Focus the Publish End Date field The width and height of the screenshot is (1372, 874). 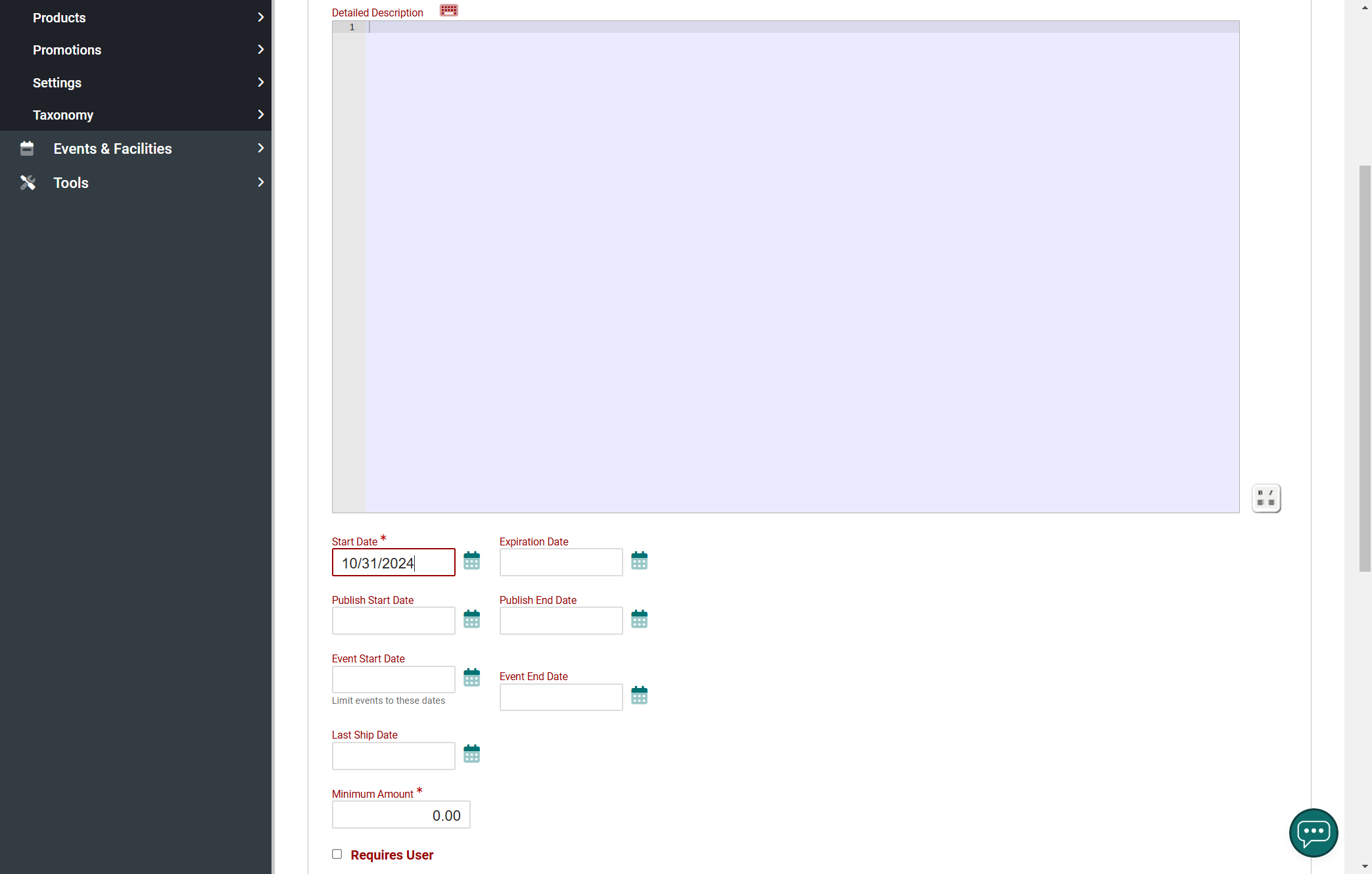(x=561, y=621)
